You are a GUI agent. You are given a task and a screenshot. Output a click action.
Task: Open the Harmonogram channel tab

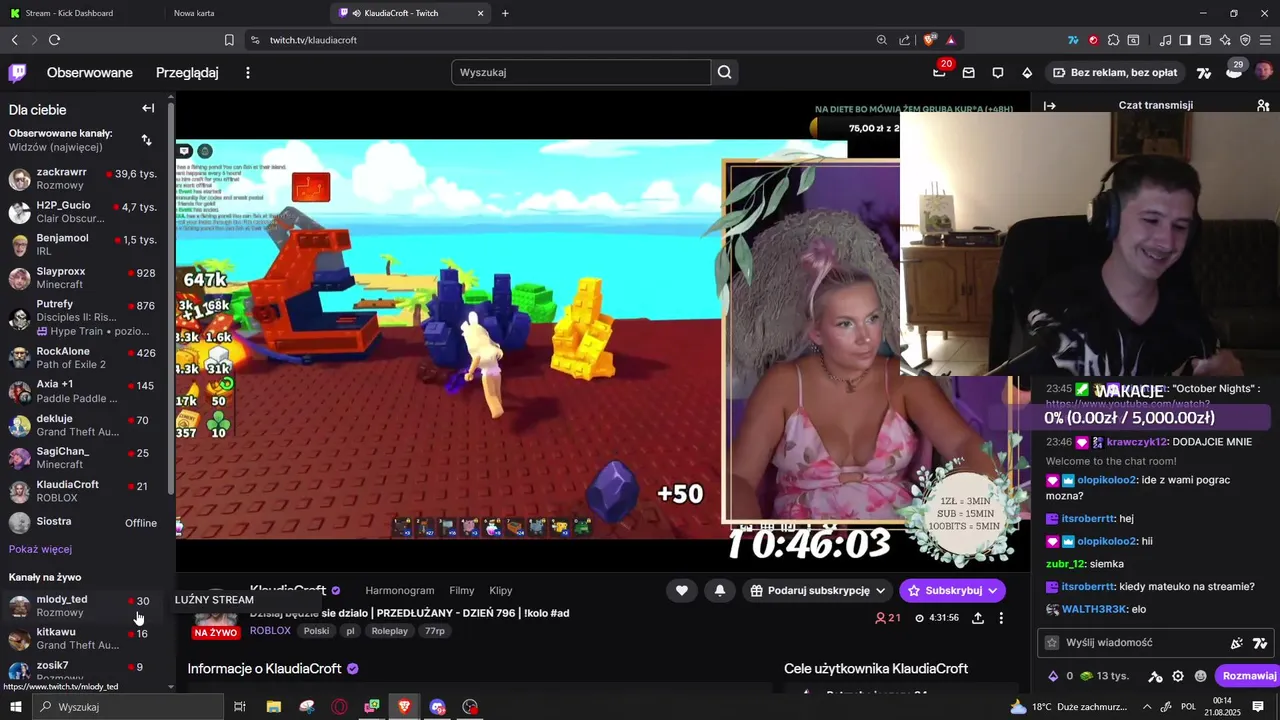coord(400,590)
